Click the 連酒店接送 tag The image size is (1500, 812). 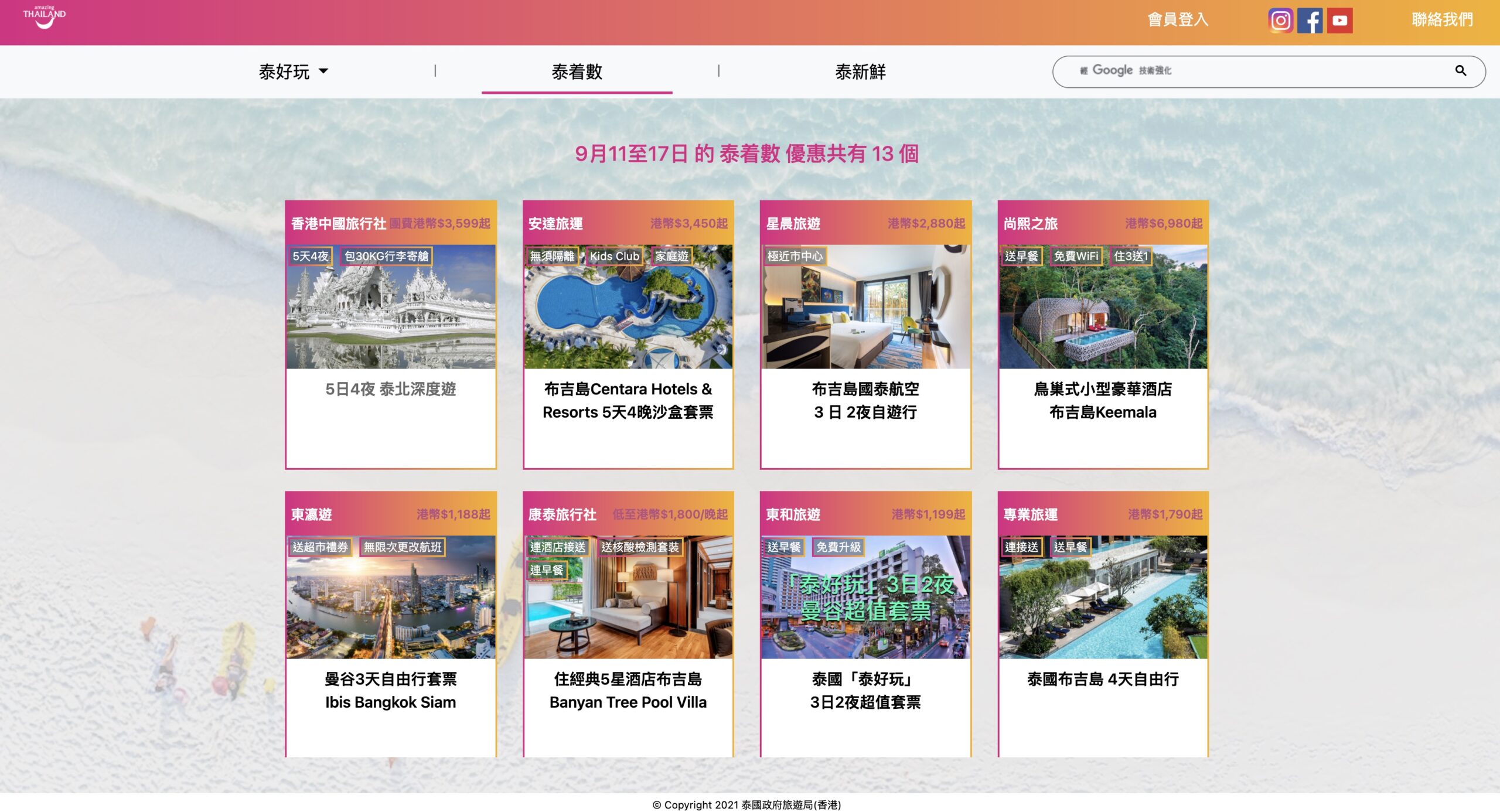[558, 547]
